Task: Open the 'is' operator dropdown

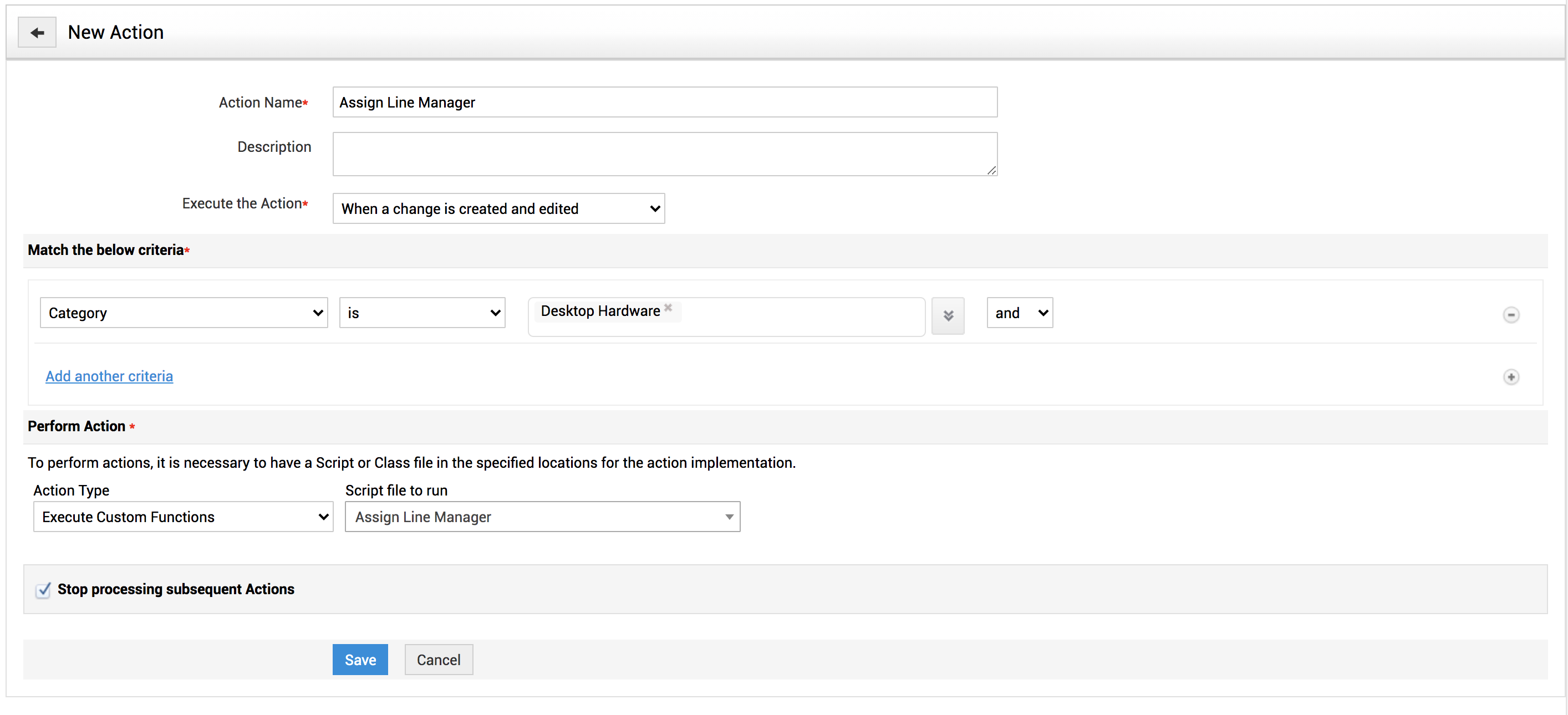Action: tap(422, 313)
